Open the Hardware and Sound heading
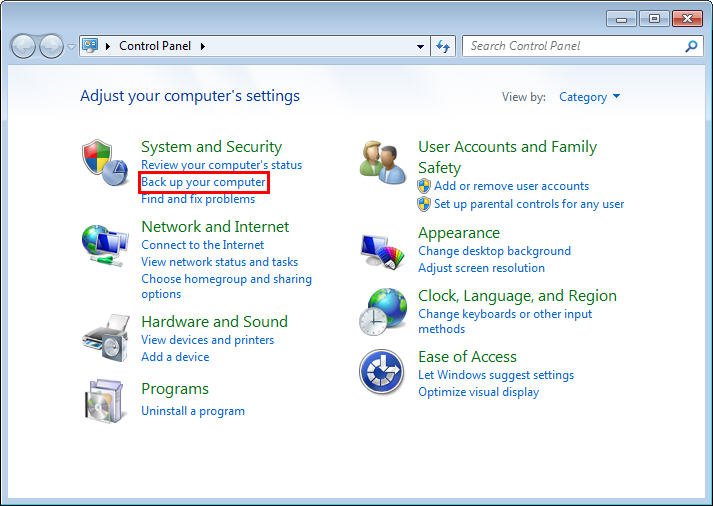 pyautogui.click(x=214, y=321)
